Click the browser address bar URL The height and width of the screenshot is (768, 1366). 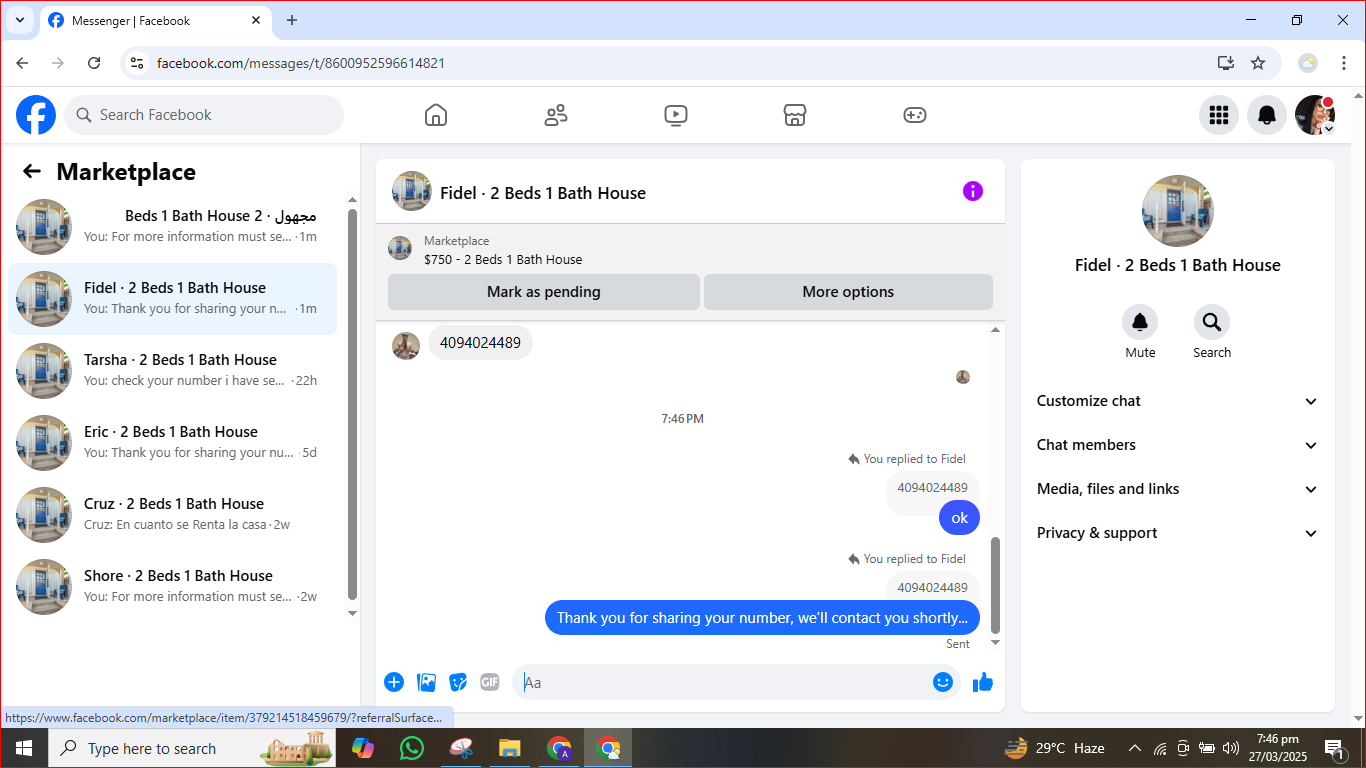pyautogui.click(x=301, y=63)
